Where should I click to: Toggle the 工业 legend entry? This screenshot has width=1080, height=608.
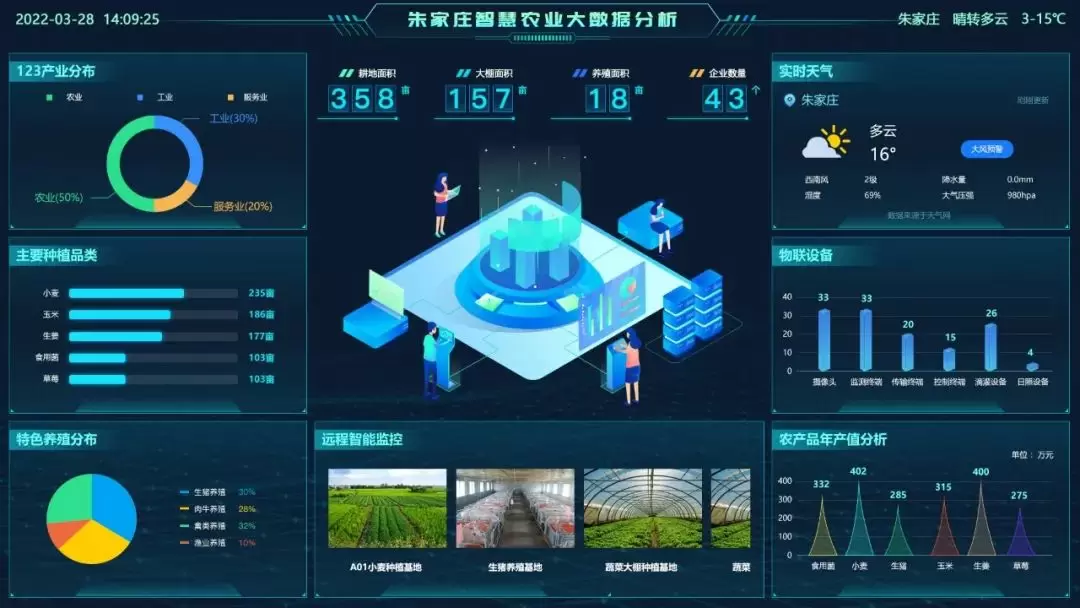click(156, 97)
